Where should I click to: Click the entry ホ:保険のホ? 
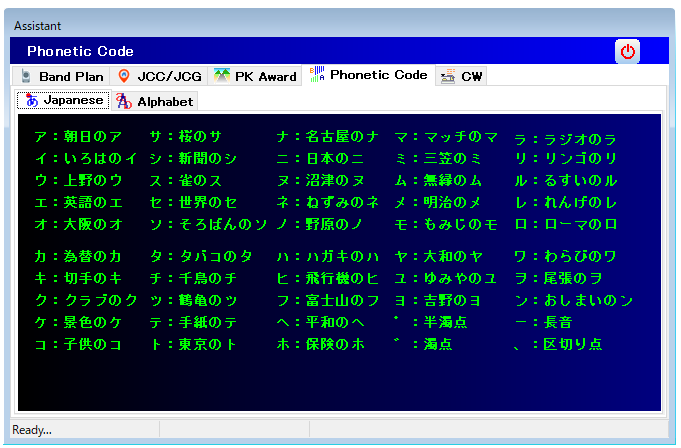pos(320,345)
